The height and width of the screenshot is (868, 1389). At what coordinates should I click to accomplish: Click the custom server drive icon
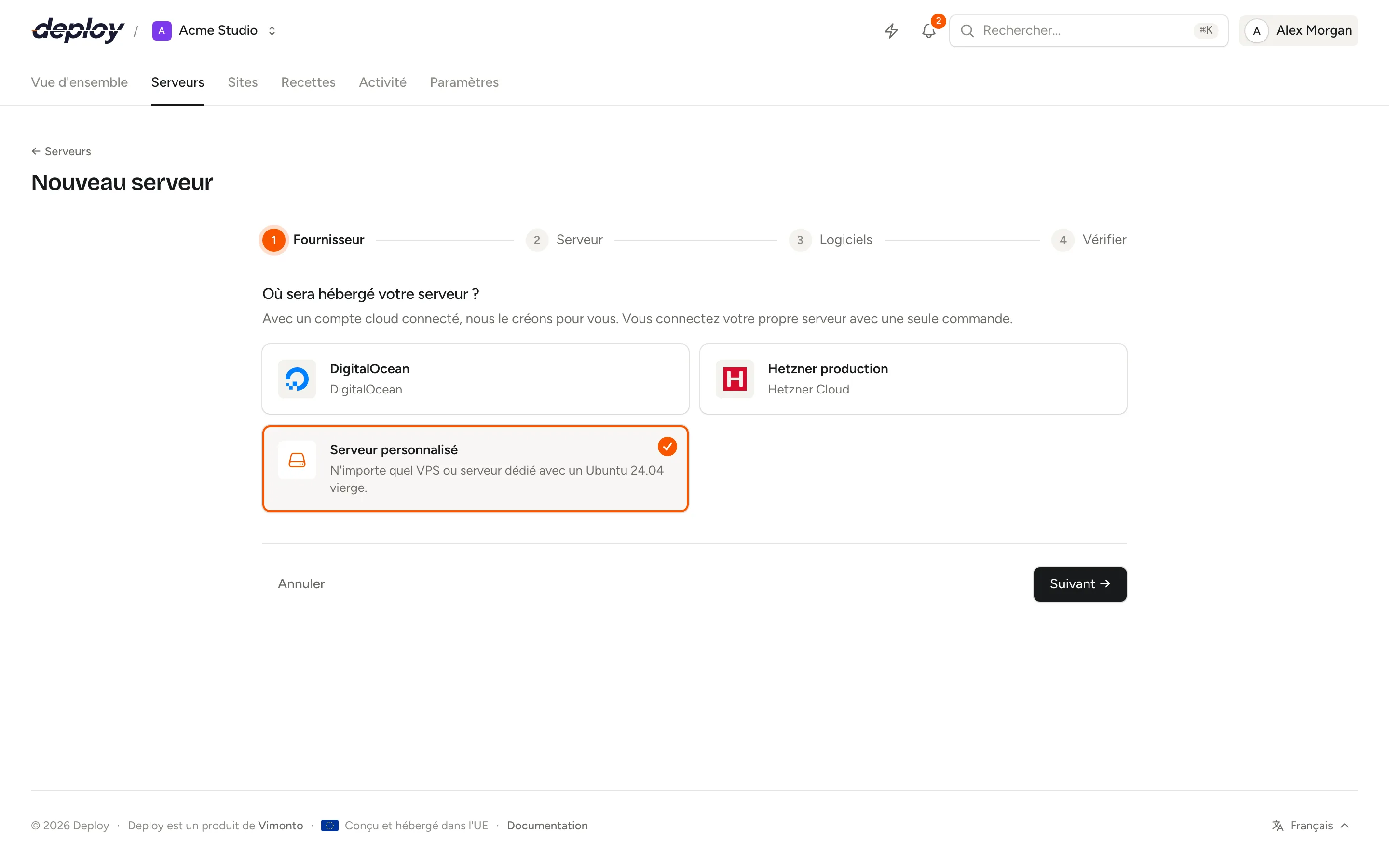click(297, 460)
